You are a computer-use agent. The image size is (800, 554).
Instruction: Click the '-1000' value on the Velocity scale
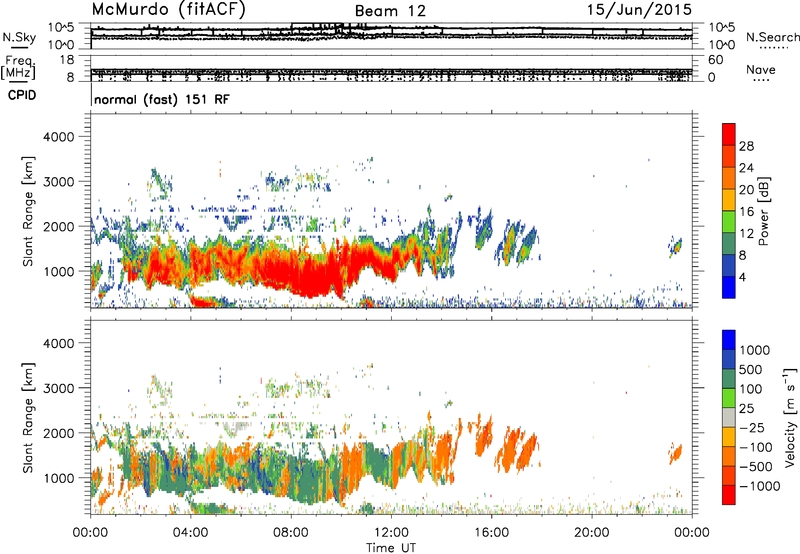(x=759, y=486)
